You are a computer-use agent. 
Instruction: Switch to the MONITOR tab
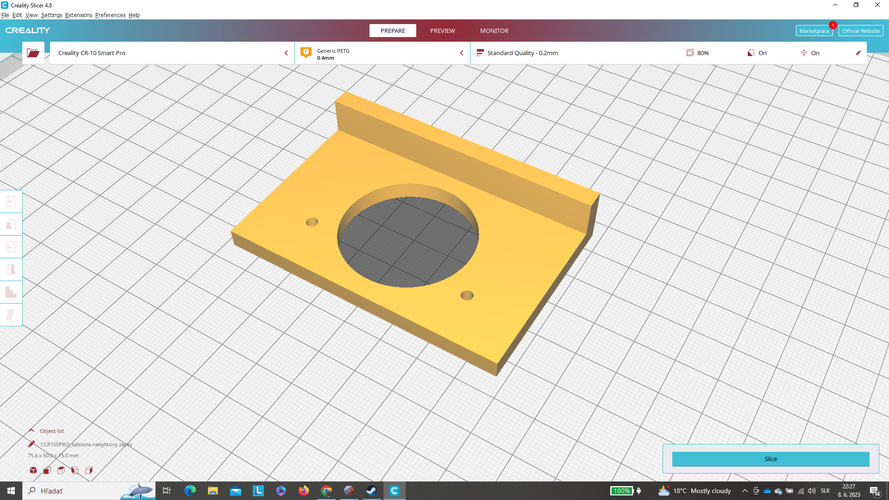(x=494, y=31)
